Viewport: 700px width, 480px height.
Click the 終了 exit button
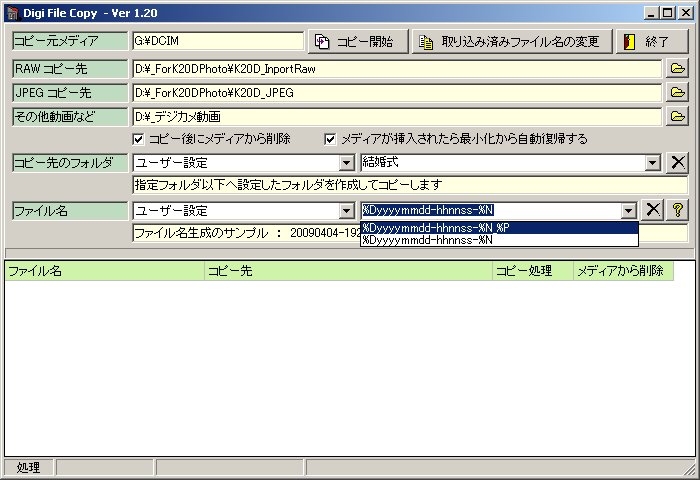(652, 42)
